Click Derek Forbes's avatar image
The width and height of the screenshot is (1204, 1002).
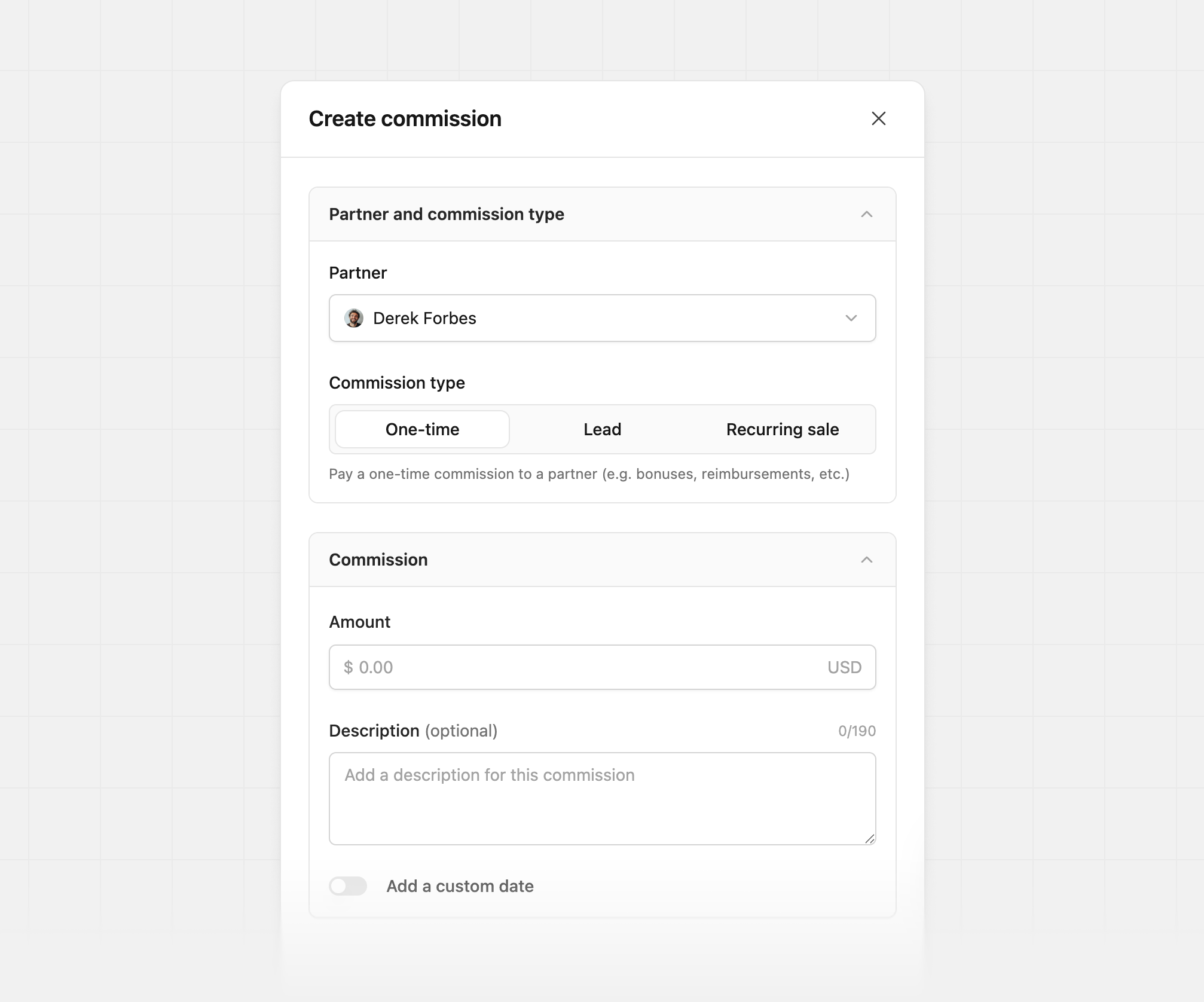354,317
